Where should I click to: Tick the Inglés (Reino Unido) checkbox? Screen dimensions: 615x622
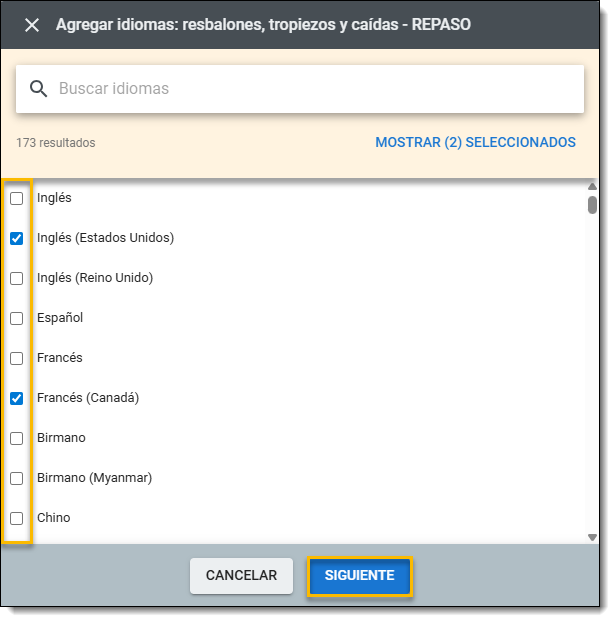(17, 279)
